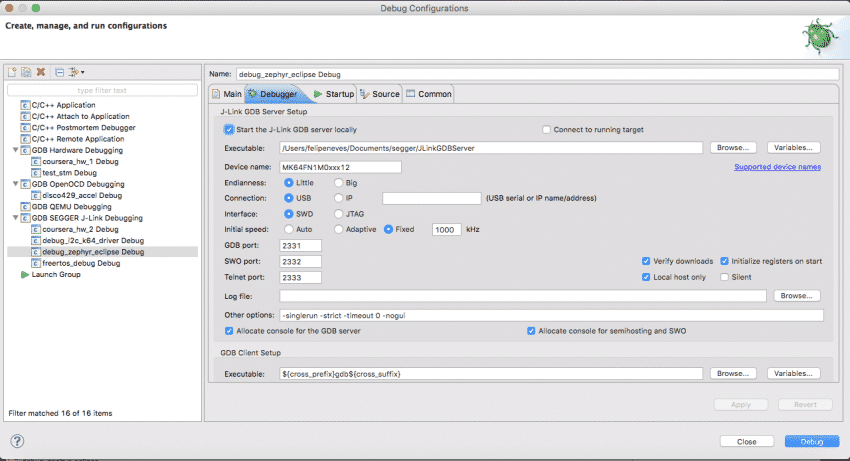Click the C/C++ Attach to Application icon
Image resolution: width=850 pixels, height=461 pixels.
(x=25, y=116)
